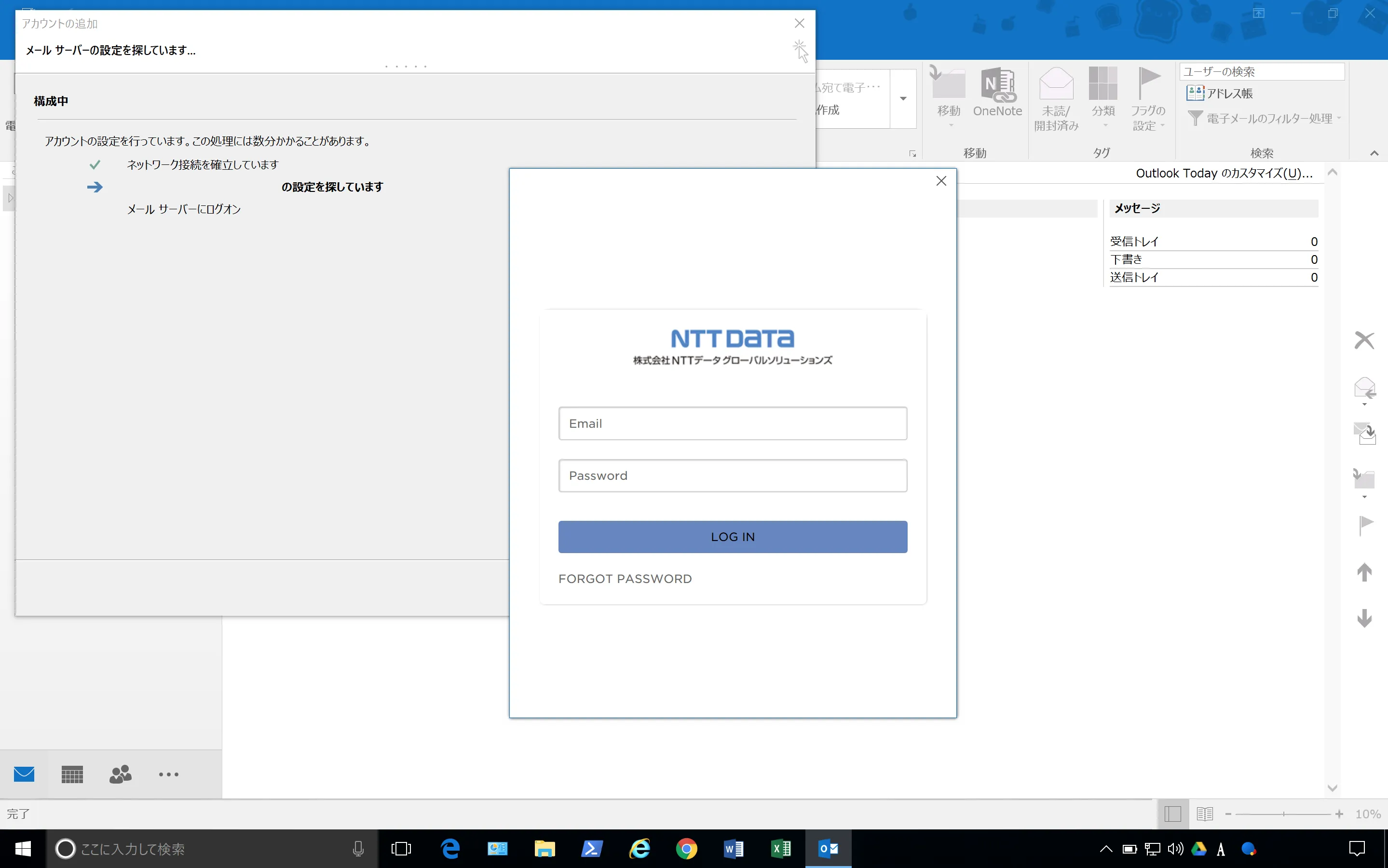The height and width of the screenshot is (868, 1388).
Task: Collapse the ribbon with the chevron
Action: tap(1374, 153)
